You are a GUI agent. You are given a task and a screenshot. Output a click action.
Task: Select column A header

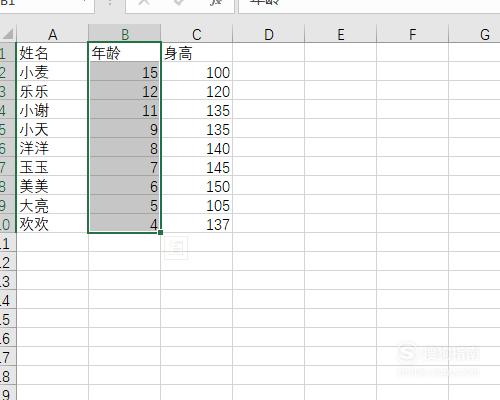click(52, 34)
